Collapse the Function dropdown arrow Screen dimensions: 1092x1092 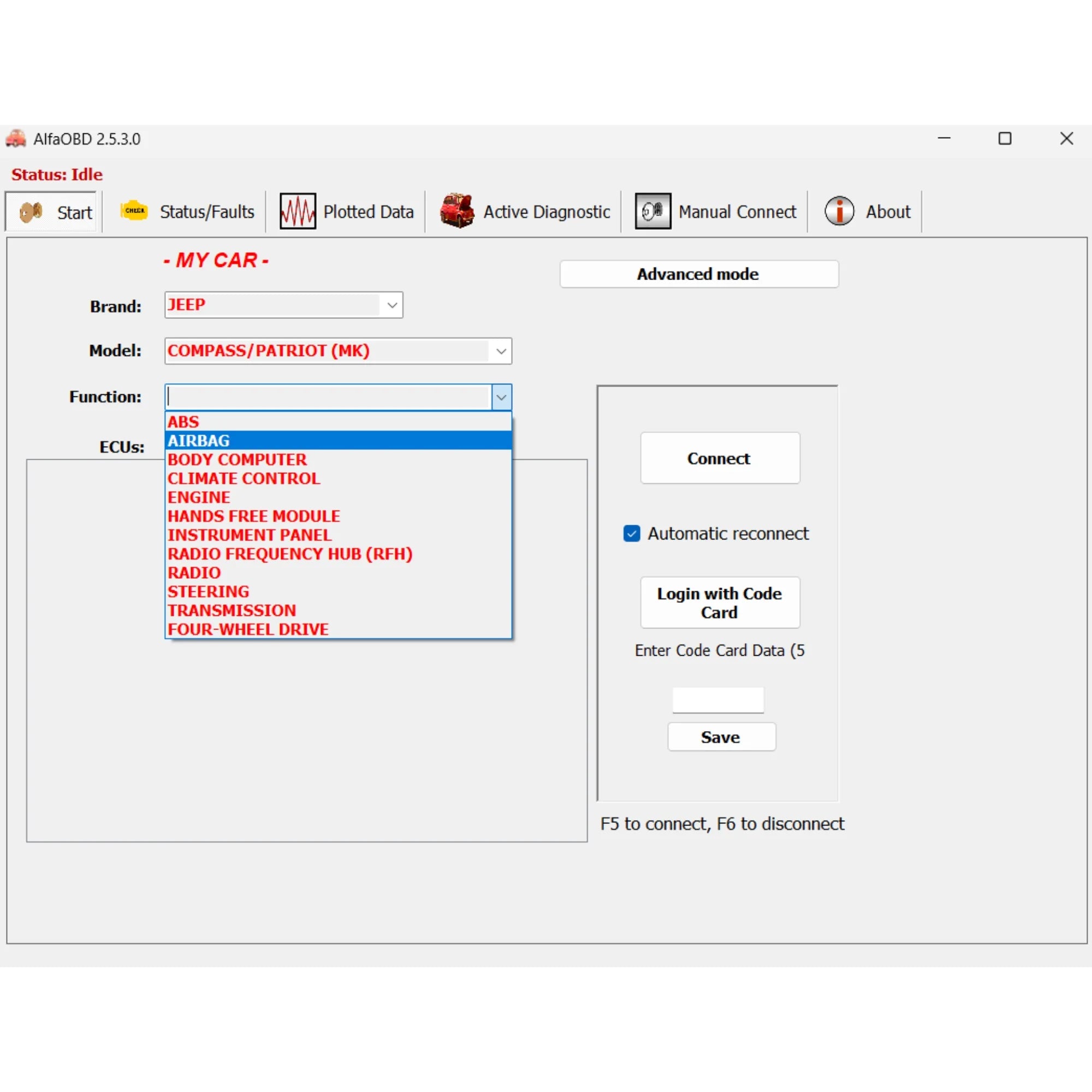point(501,397)
